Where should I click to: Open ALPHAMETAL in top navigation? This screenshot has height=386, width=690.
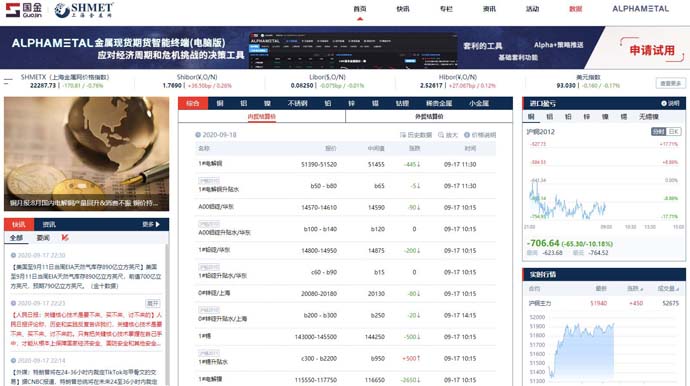click(x=641, y=9)
